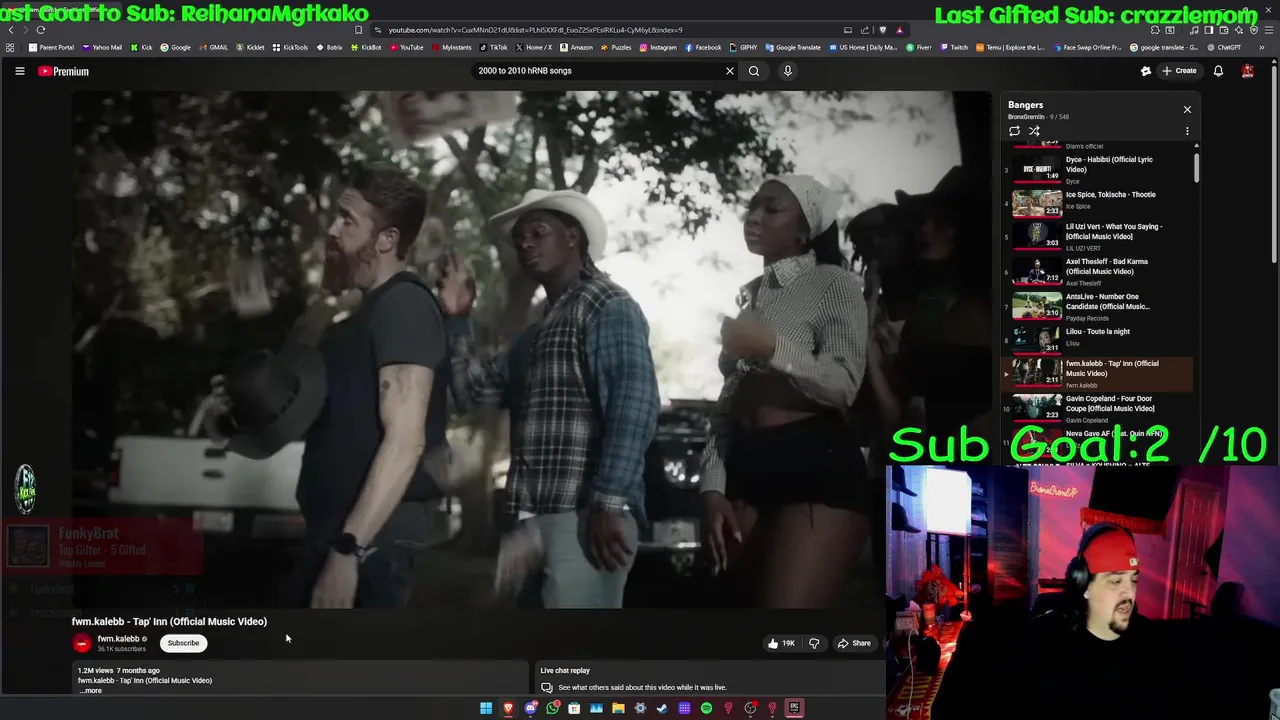Viewport: 1280px width, 720px height.
Task: Open the TikTok bookmark
Action: click(494, 47)
